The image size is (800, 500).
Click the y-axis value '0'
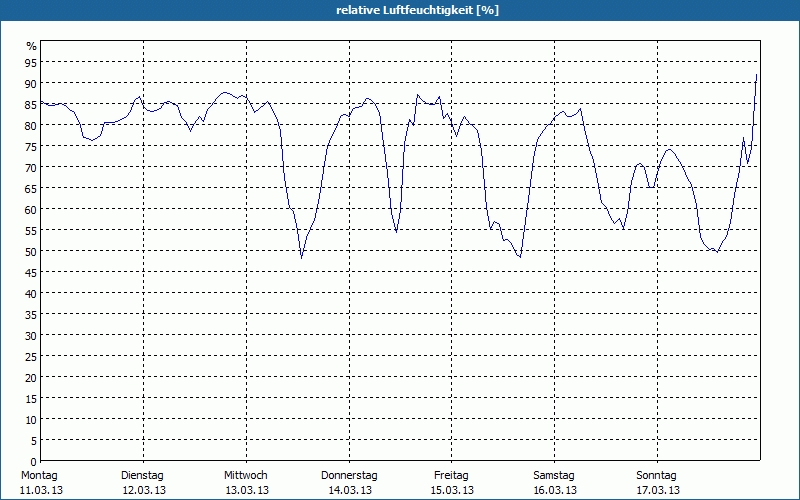(34, 462)
